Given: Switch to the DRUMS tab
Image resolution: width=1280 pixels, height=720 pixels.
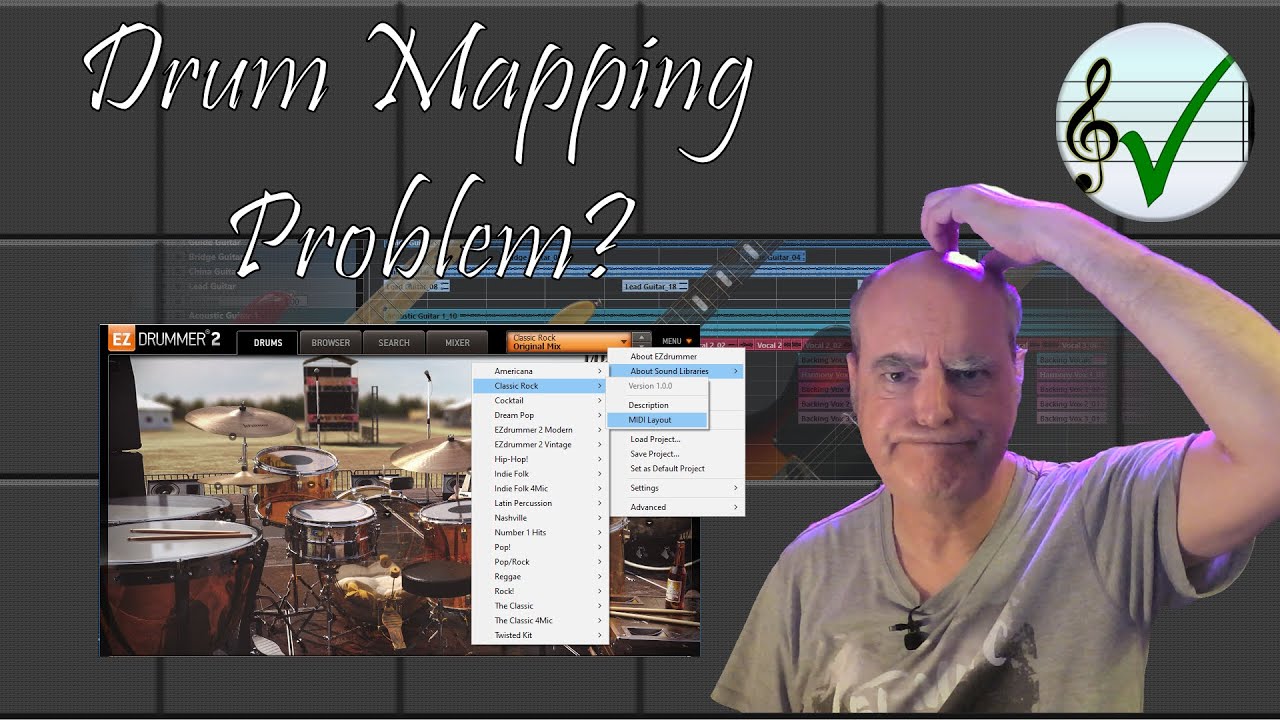Looking at the screenshot, I should tap(267, 342).
